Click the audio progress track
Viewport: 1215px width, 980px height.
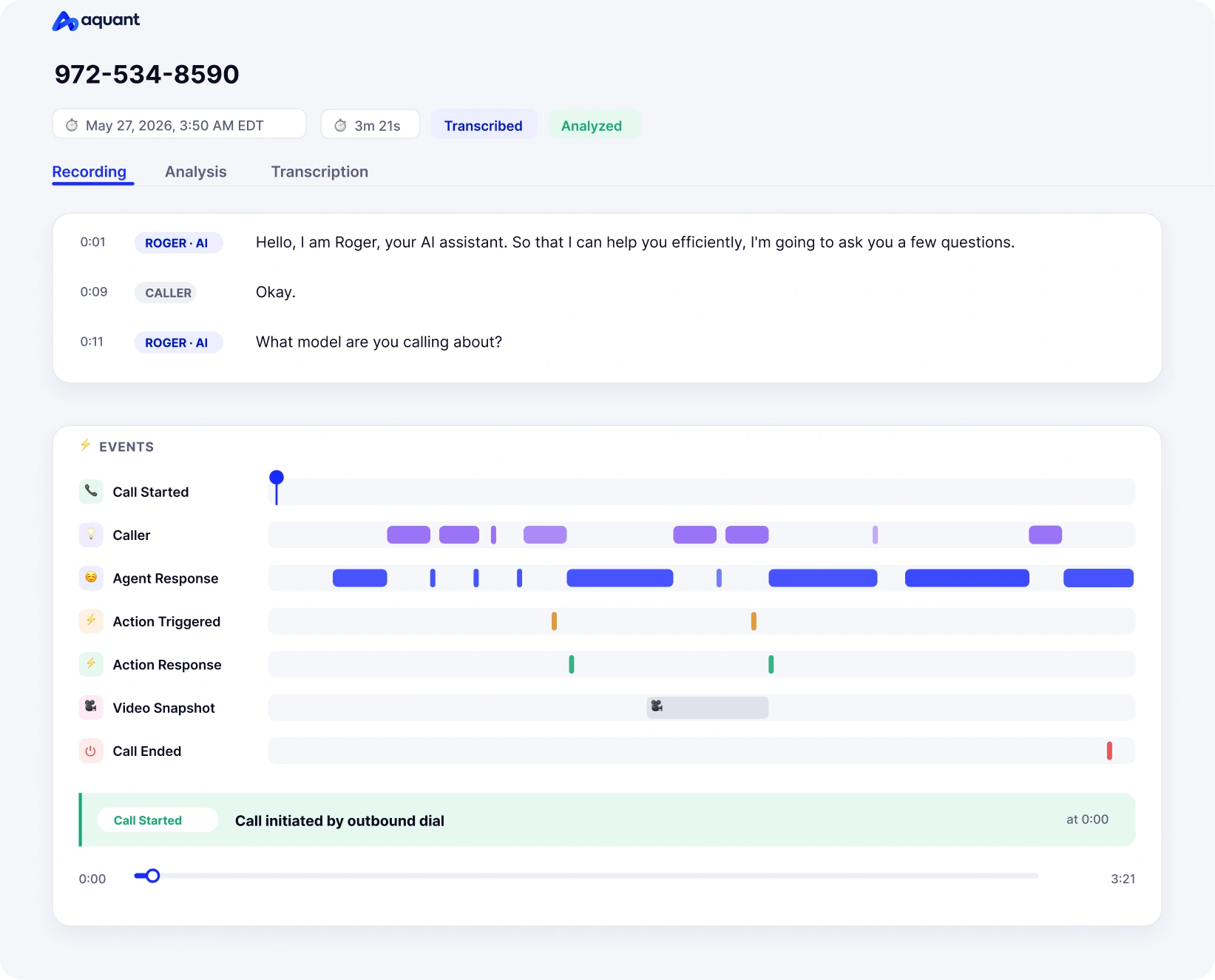pyautogui.click(x=586, y=876)
